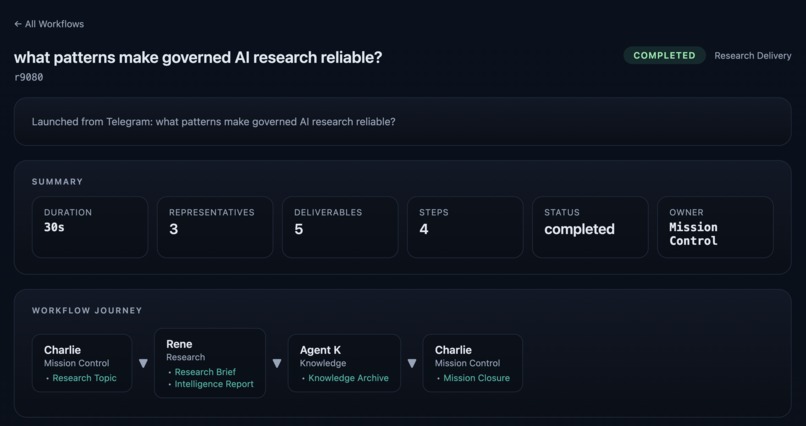Select the Rene Research step card

point(210,363)
